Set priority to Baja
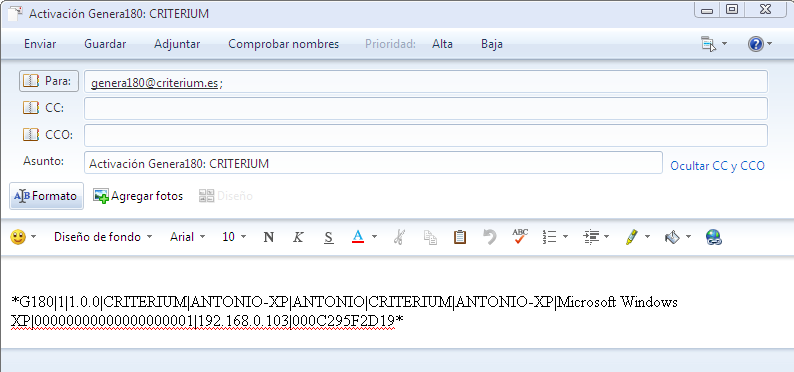This screenshot has height=372, width=794. [492, 44]
